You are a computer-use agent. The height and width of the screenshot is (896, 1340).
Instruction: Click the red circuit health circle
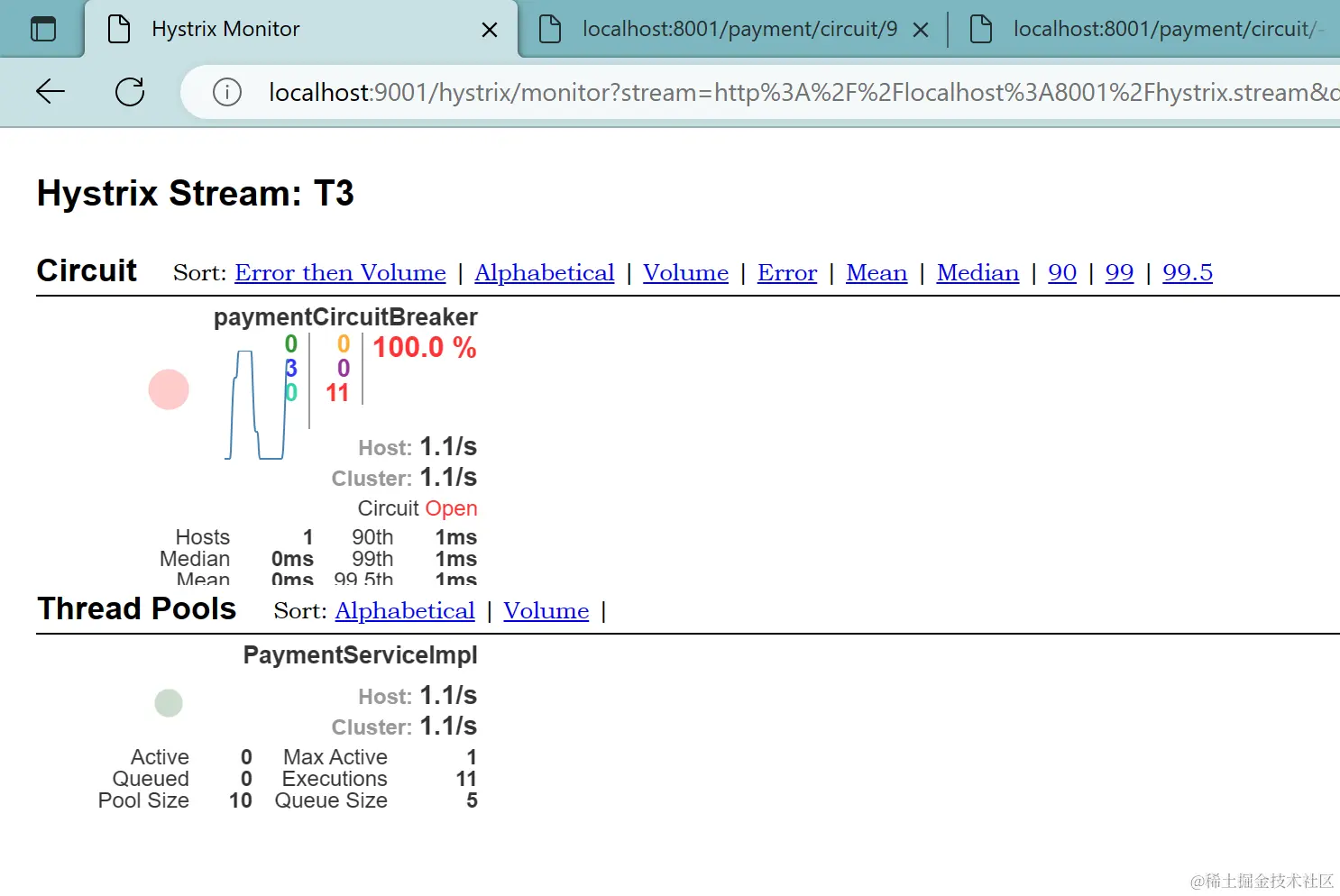point(169,389)
